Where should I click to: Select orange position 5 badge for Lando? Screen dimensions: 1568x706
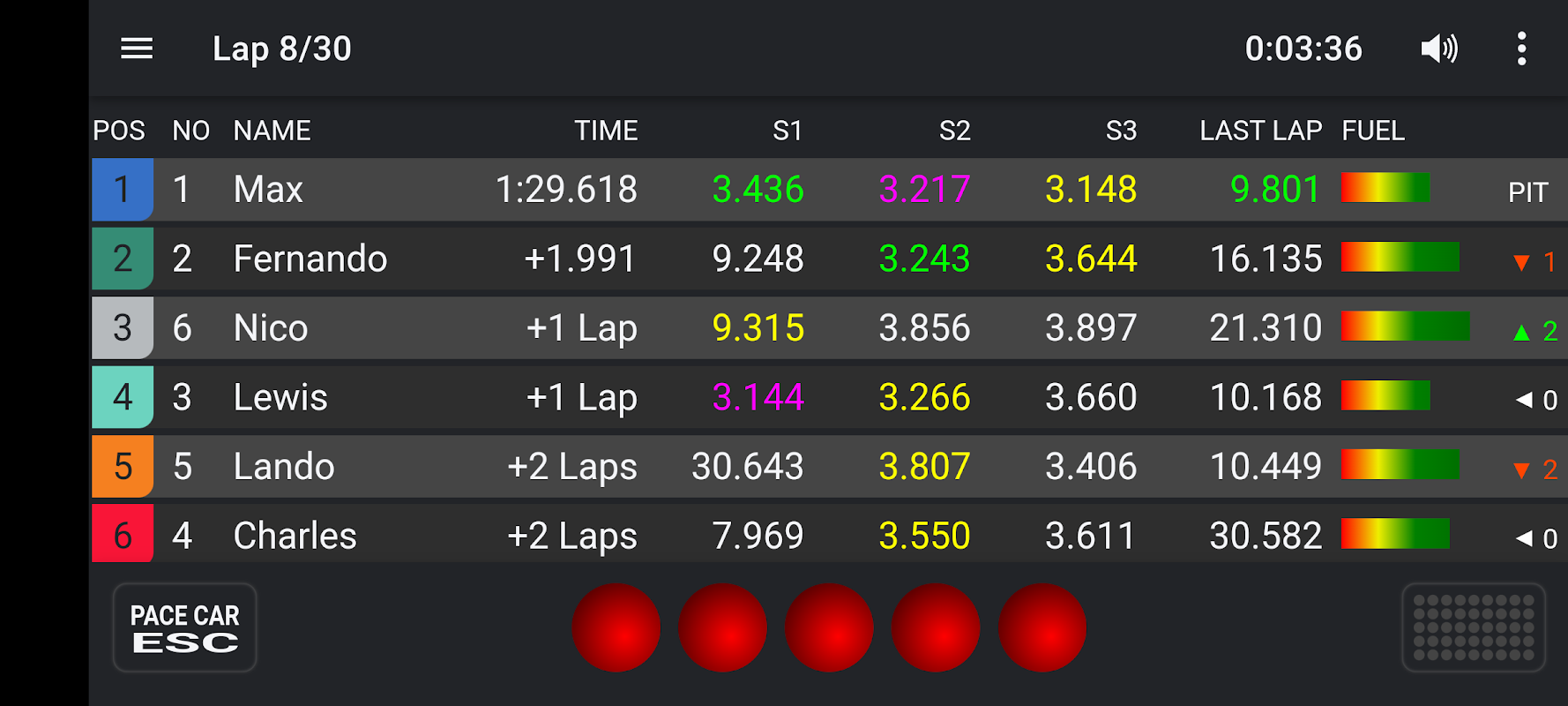coord(123,466)
